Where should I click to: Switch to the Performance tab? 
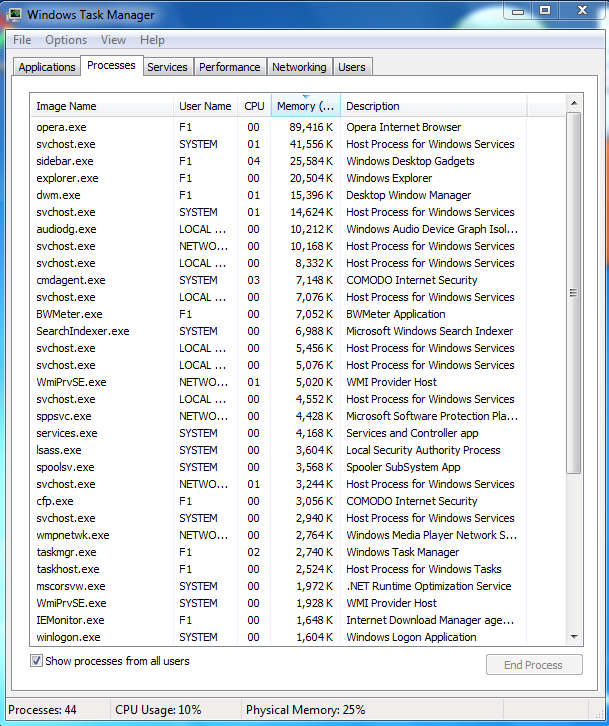pyautogui.click(x=230, y=67)
